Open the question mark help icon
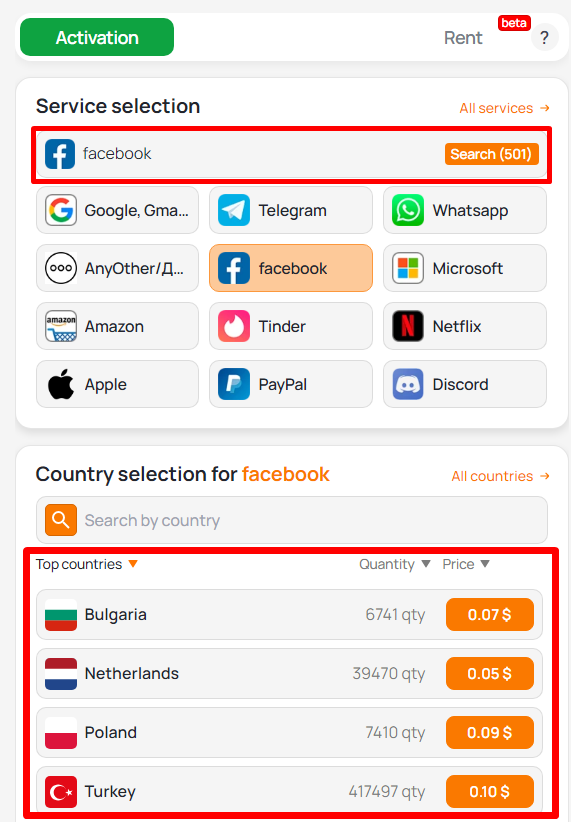571x822 pixels. [544, 38]
